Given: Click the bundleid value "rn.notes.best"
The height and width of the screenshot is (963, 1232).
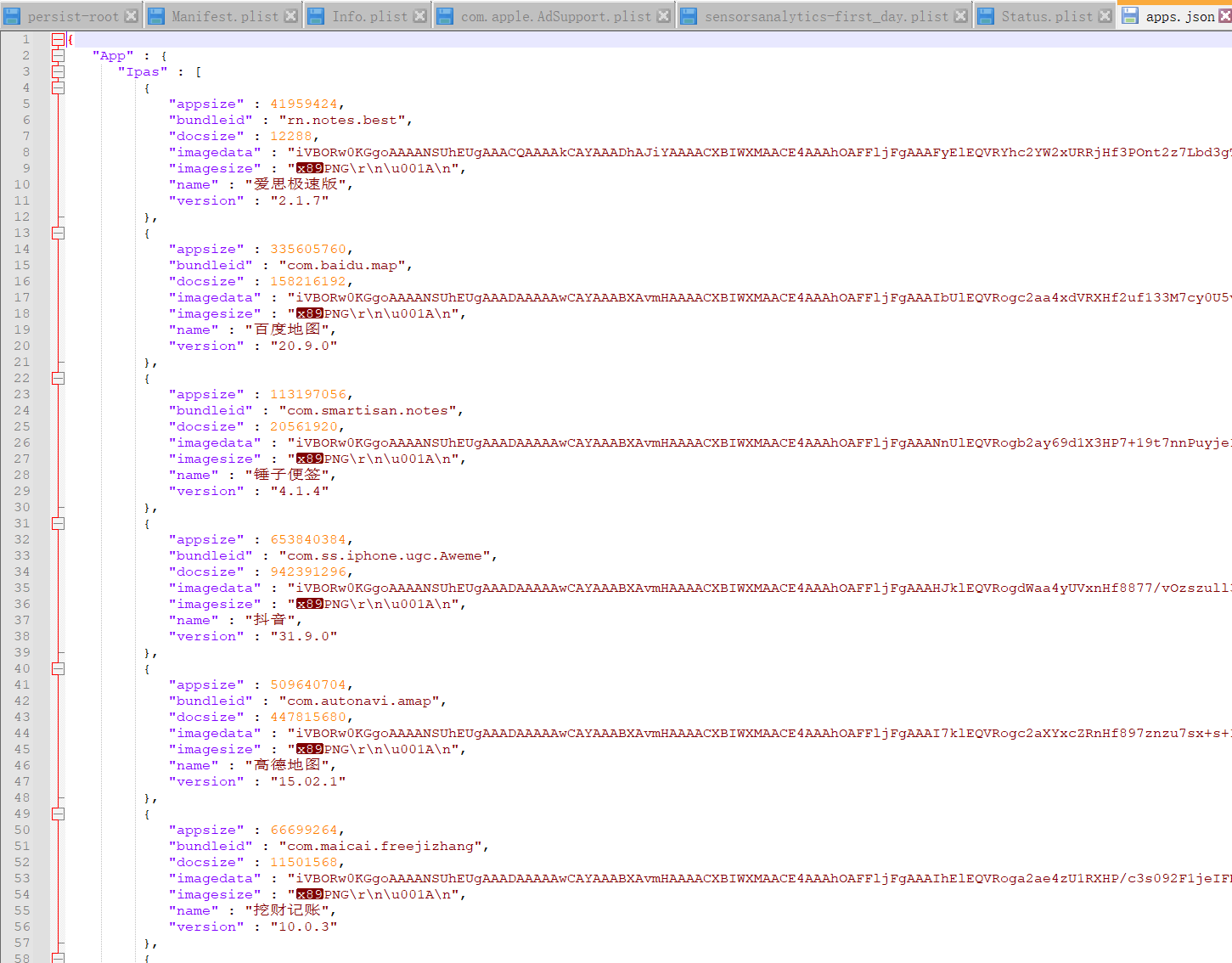Looking at the screenshot, I should [x=342, y=120].
